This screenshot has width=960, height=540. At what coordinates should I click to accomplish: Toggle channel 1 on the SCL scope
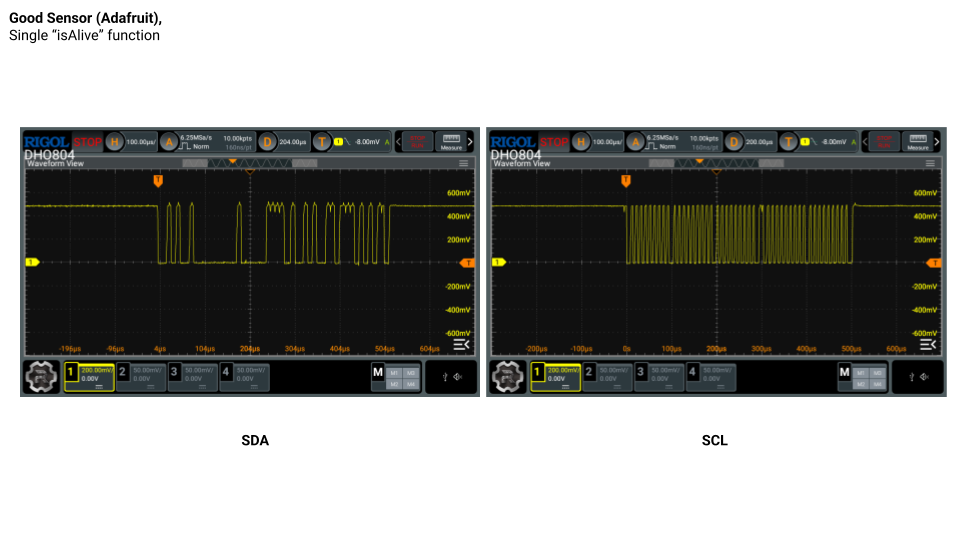[x=556, y=377]
